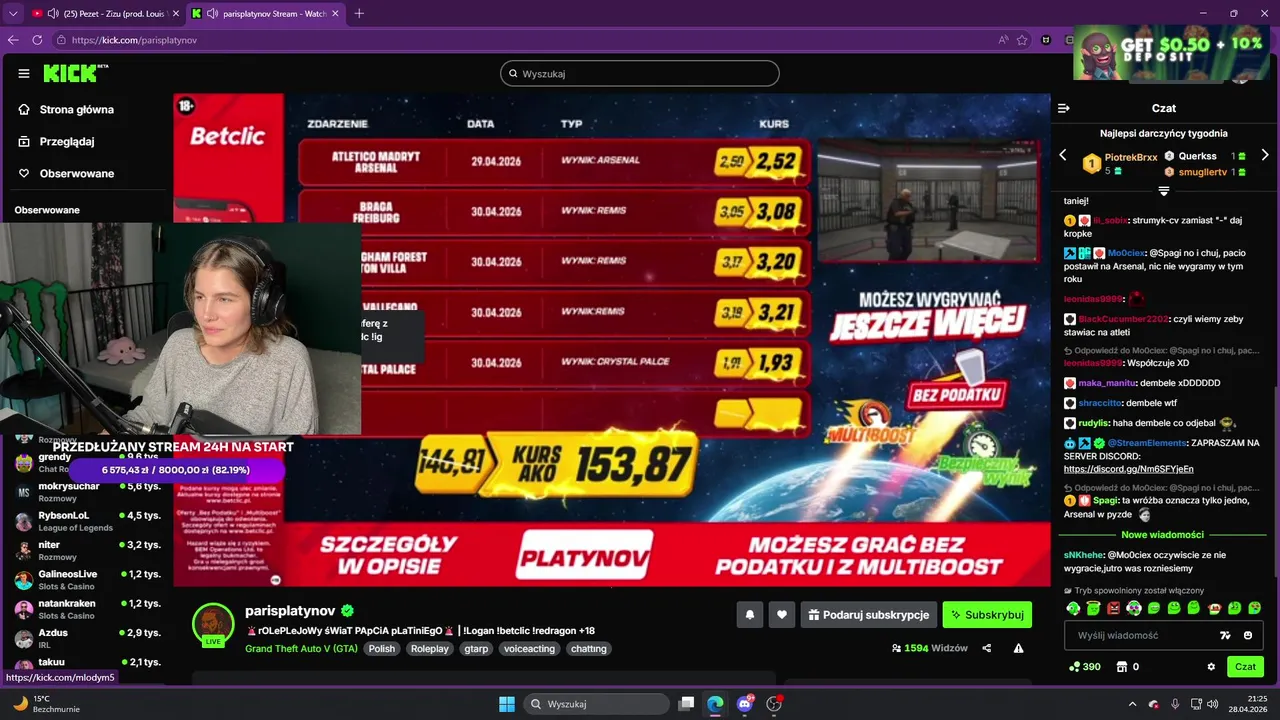Image resolution: width=1280 pixels, height=720 pixels.
Task: Open Strona główna in sidebar
Action: click(x=66, y=109)
